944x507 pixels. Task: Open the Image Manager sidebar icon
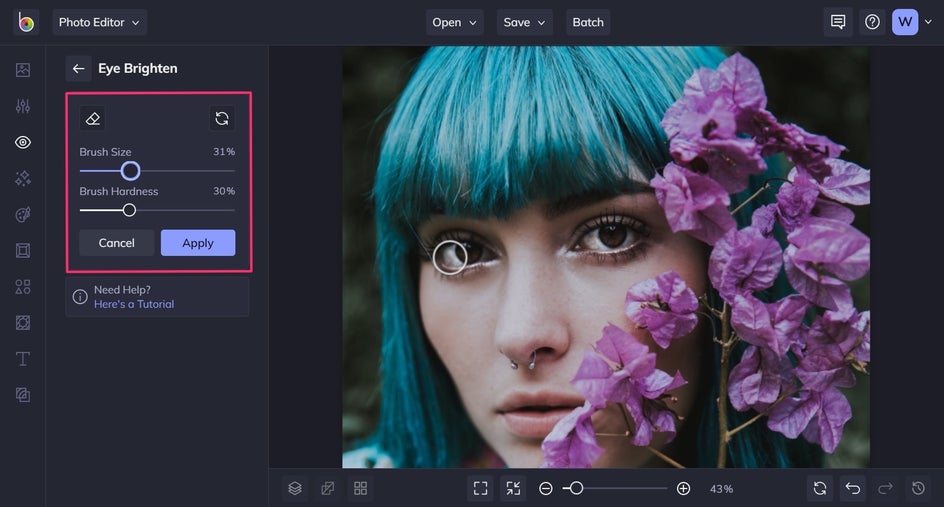coord(23,70)
